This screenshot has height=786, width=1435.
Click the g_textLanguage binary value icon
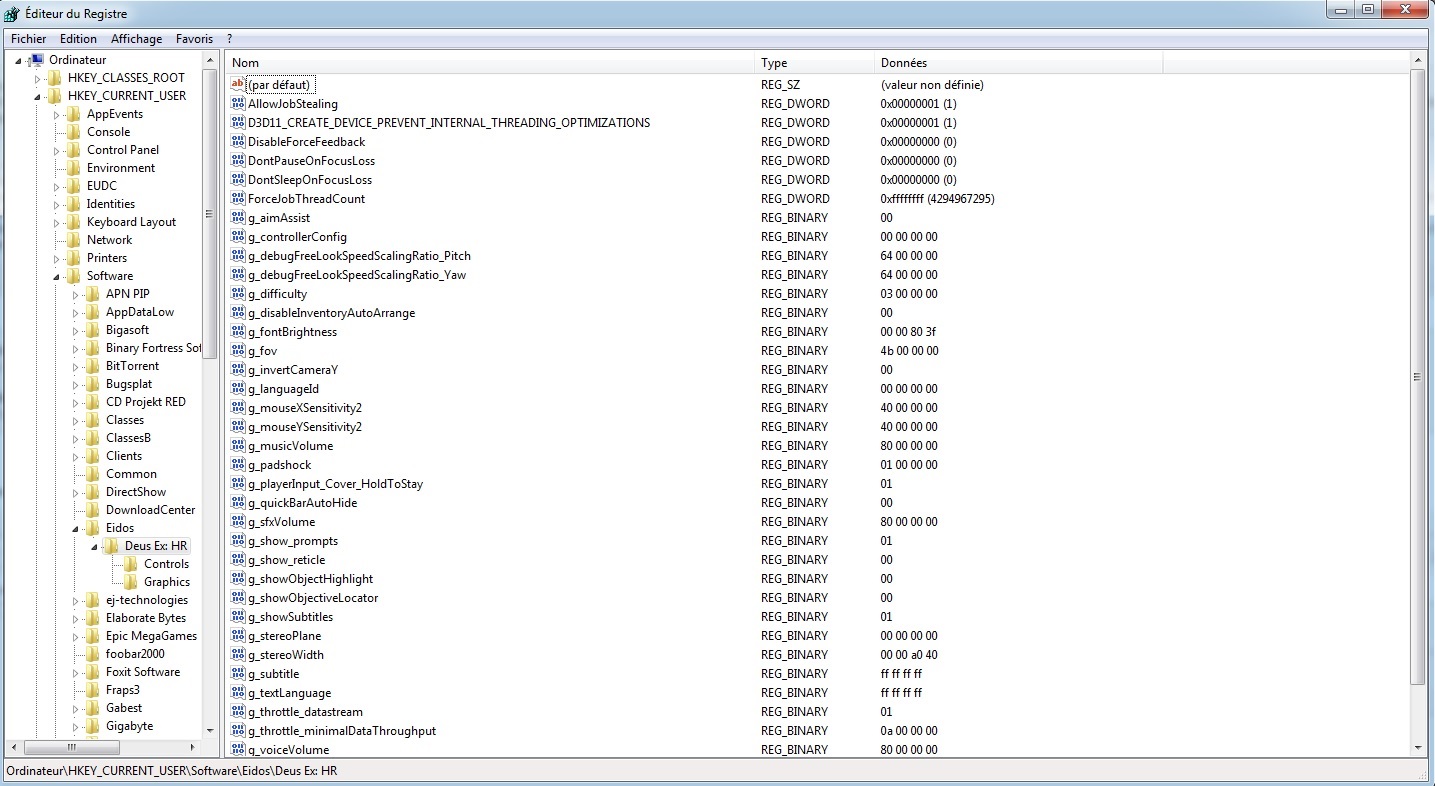pyautogui.click(x=238, y=692)
